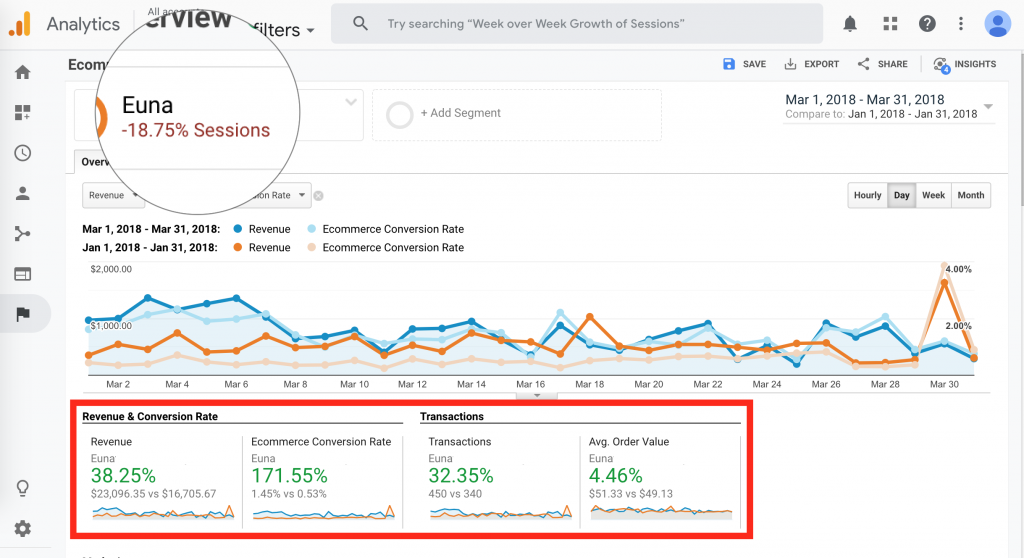Screen dimensions: 1024x558
Task: Click the Mar 1, 2018 - Mar 31, 2018 date range
Action: [x=865, y=100]
